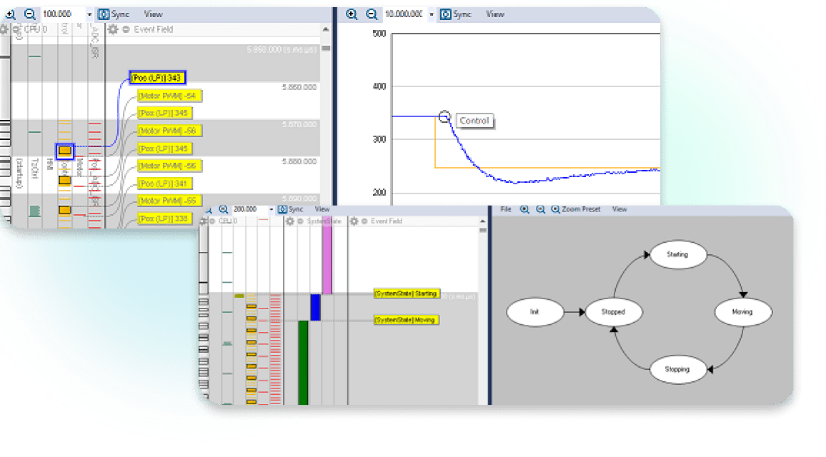
Task: Open Zoom Preset in state machine view
Action: point(576,210)
